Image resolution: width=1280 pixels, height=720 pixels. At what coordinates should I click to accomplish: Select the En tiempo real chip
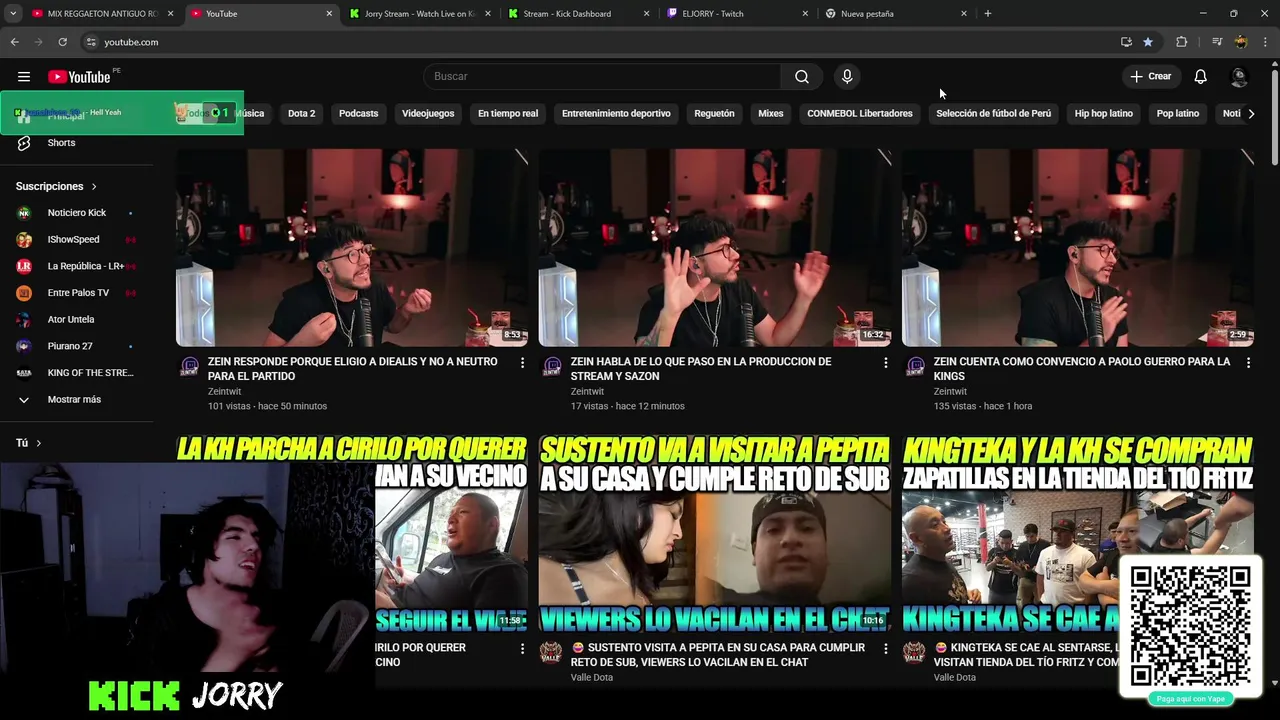(x=508, y=114)
